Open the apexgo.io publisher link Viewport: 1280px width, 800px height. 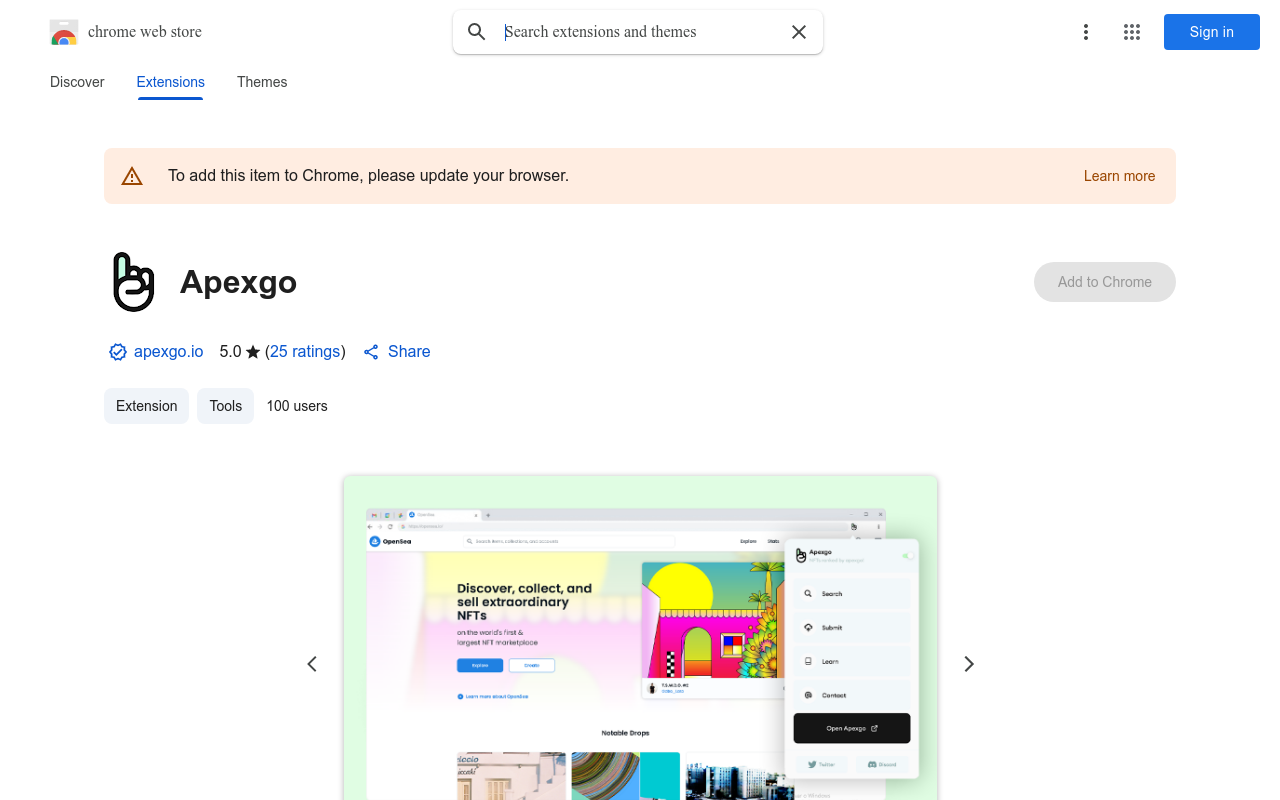(x=169, y=352)
